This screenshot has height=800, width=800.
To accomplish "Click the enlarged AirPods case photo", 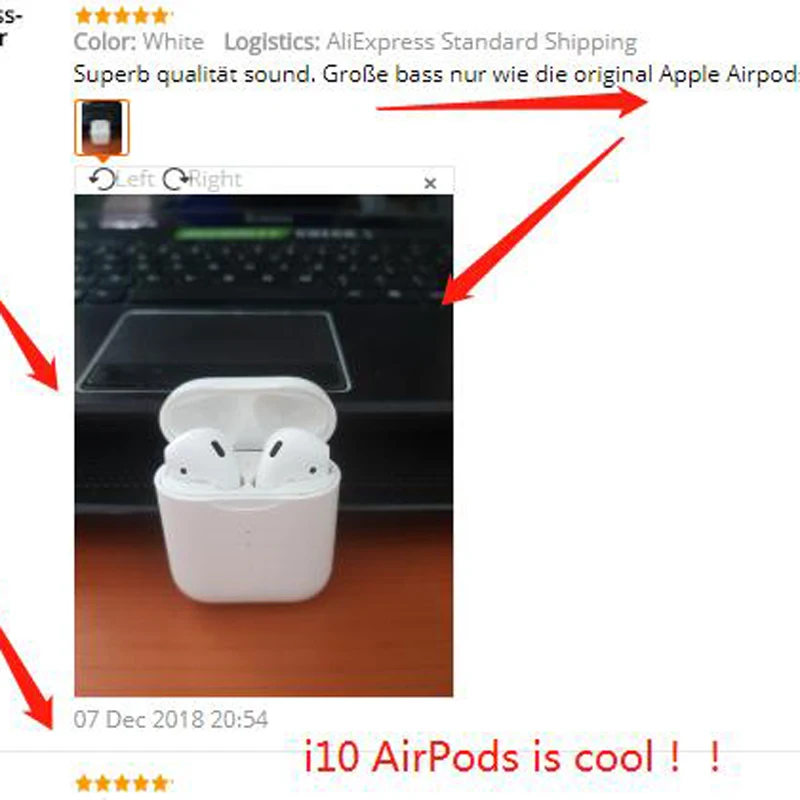I will (264, 445).
